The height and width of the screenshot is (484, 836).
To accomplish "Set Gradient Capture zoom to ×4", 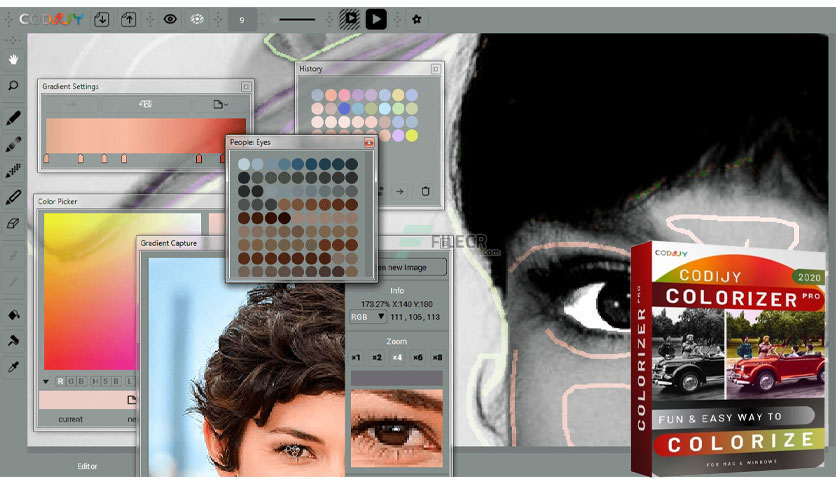I will tap(397, 358).
